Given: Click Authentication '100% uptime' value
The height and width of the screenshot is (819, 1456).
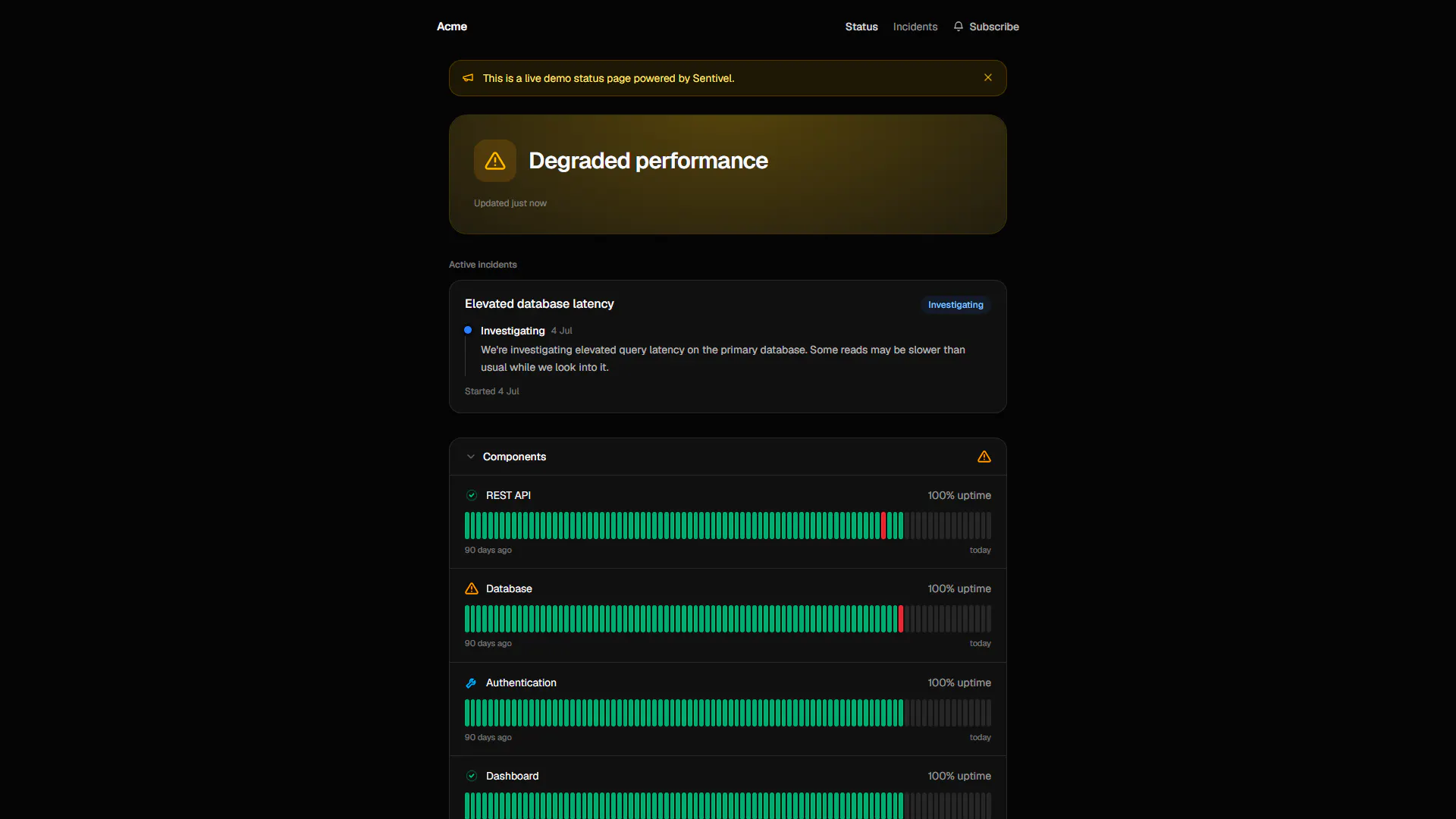Looking at the screenshot, I should [x=959, y=682].
